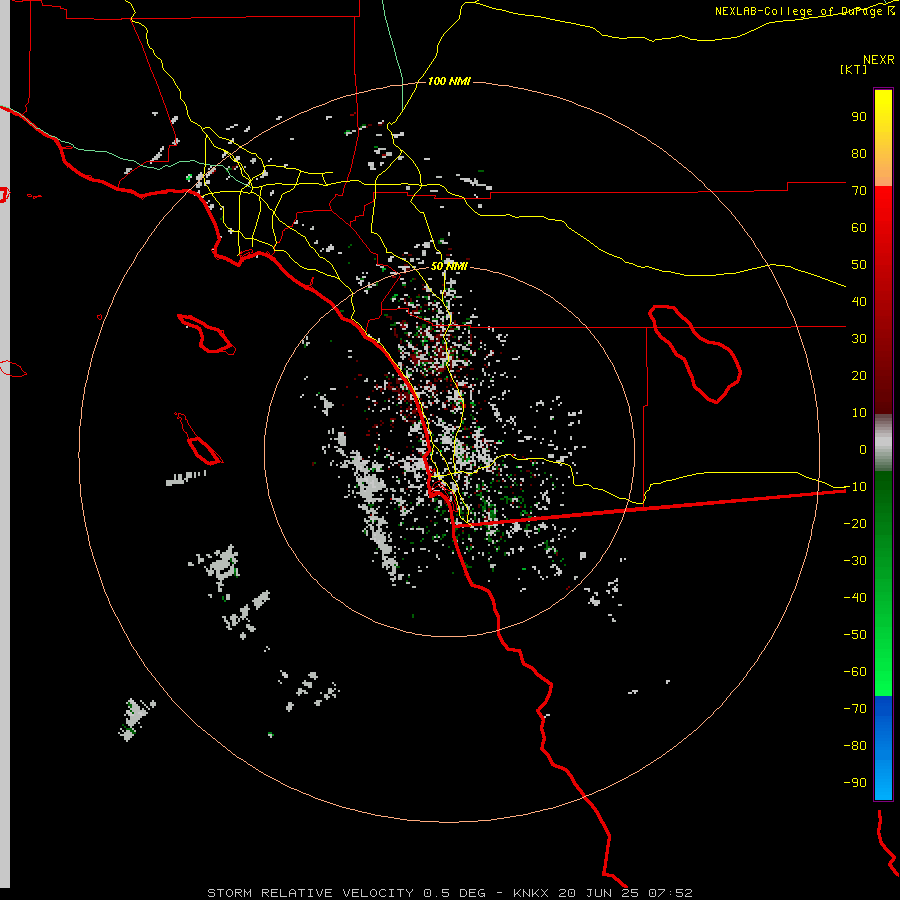This screenshot has width=900, height=900.
Task: Click the blue bottom segment of color bar
Action: pyautogui.click(x=883, y=747)
